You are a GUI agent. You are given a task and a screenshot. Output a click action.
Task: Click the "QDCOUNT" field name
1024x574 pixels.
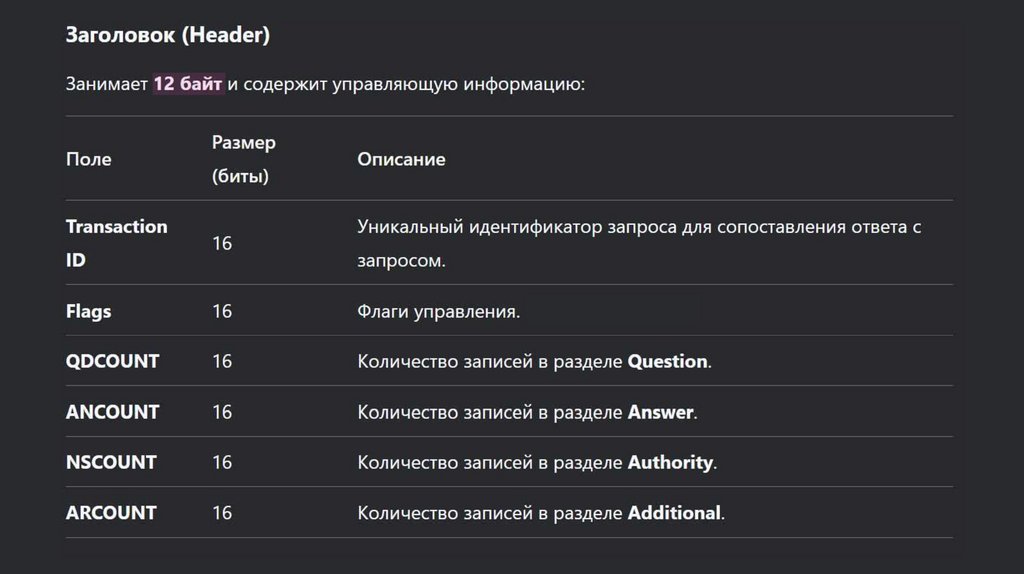click(112, 361)
